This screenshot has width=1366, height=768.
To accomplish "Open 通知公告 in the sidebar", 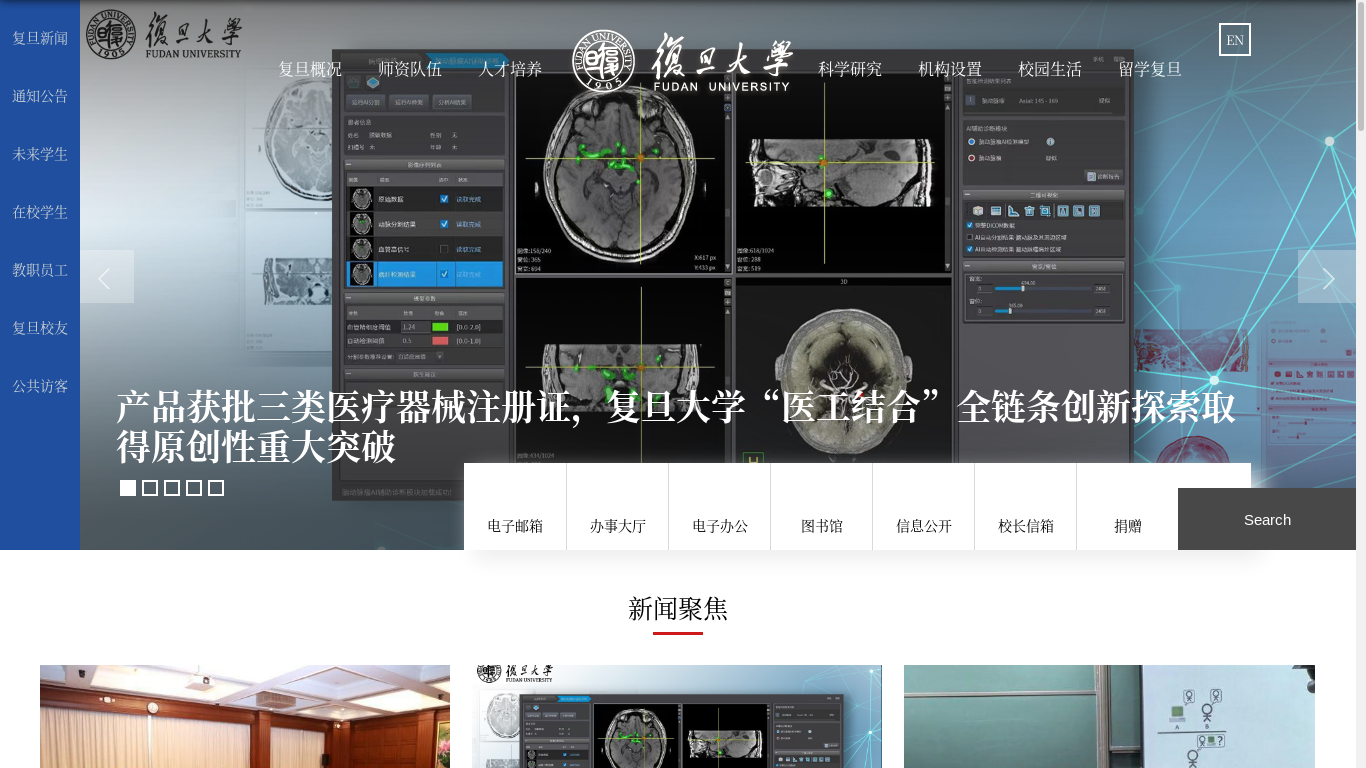I will click(40, 96).
